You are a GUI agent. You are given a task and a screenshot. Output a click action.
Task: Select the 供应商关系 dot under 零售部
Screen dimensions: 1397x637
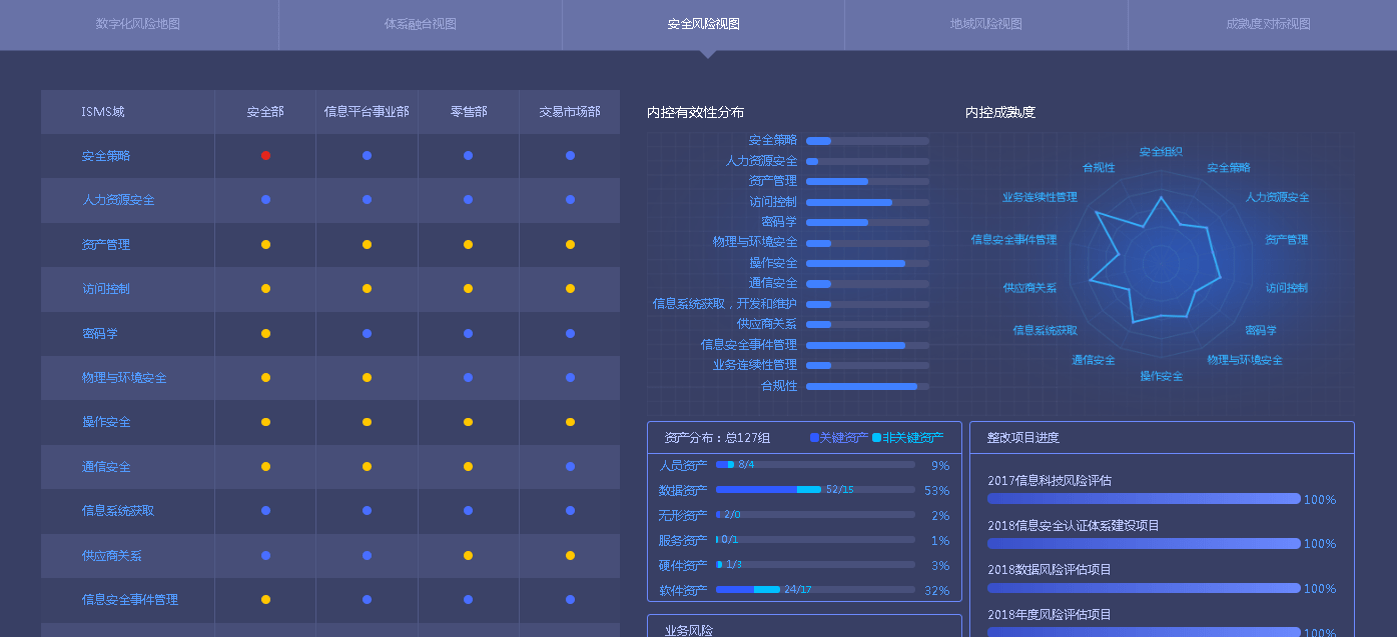pyautogui.click(x=468, y=555)
